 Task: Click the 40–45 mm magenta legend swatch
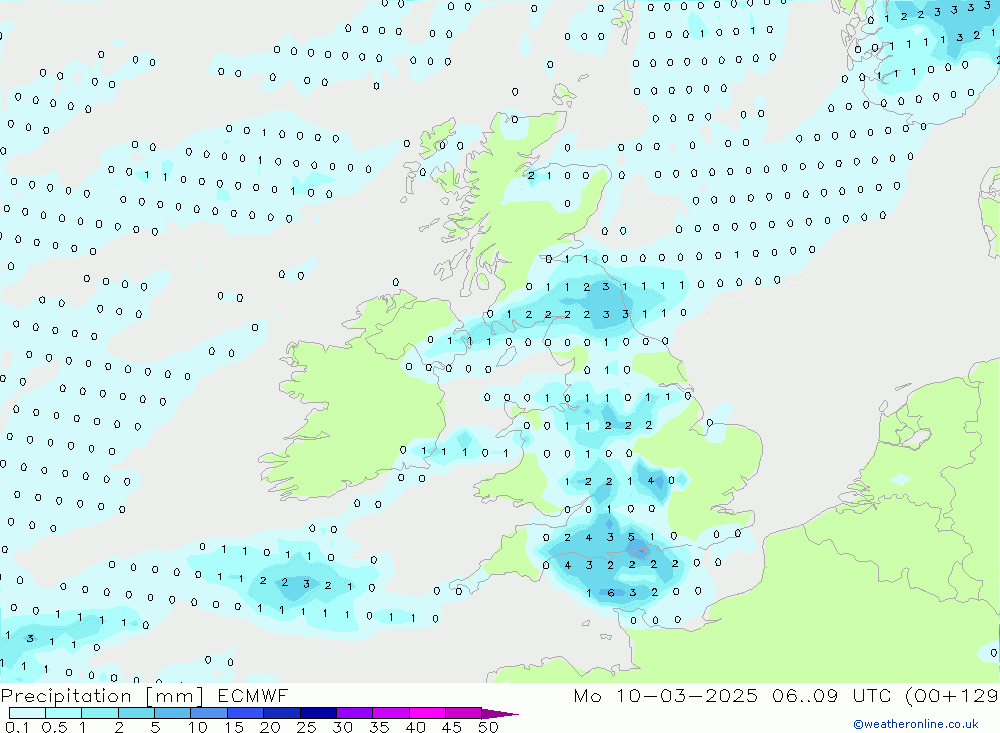(x=427, y=713)
